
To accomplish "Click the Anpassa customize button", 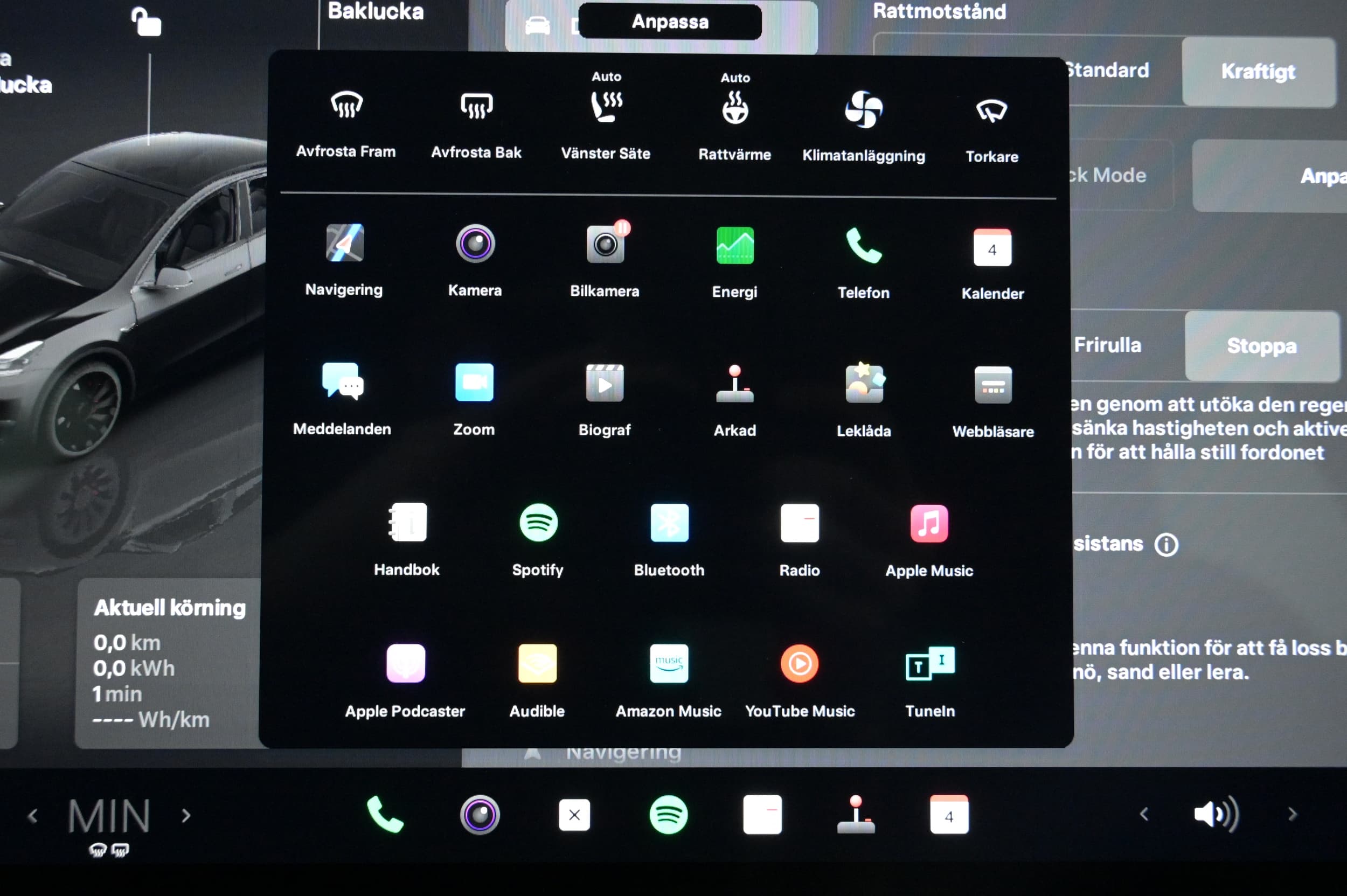I will 670,22.
